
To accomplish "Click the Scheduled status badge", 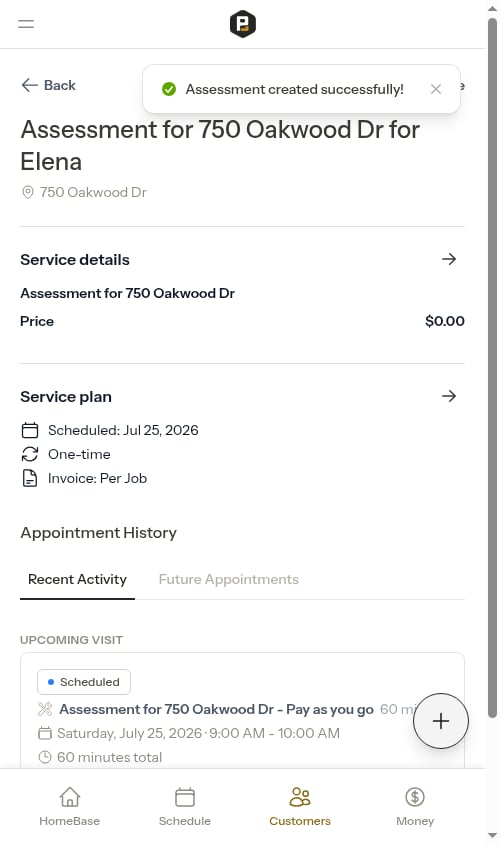I will [84, 682].
